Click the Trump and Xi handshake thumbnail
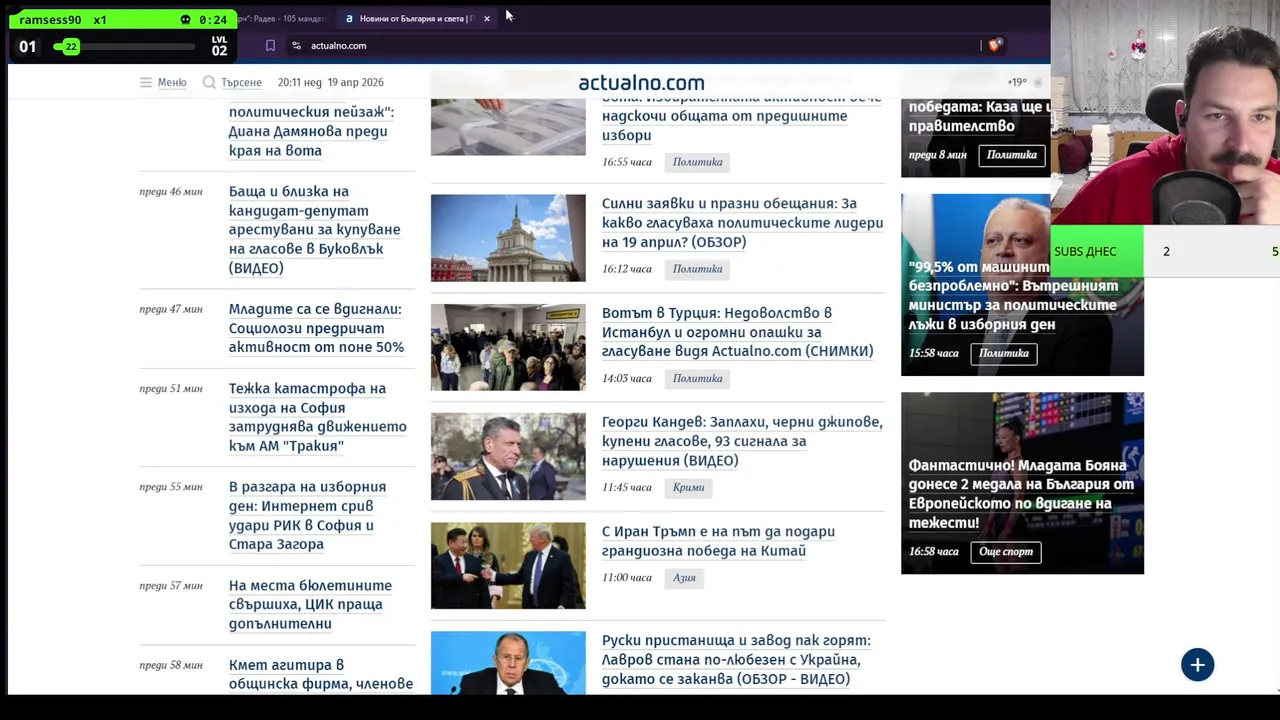 pyautogui.click(x=508, y=565)
